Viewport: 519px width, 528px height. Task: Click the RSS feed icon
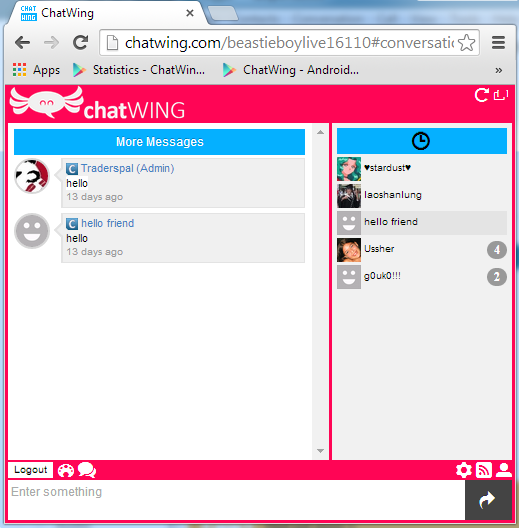click(484, 470)
